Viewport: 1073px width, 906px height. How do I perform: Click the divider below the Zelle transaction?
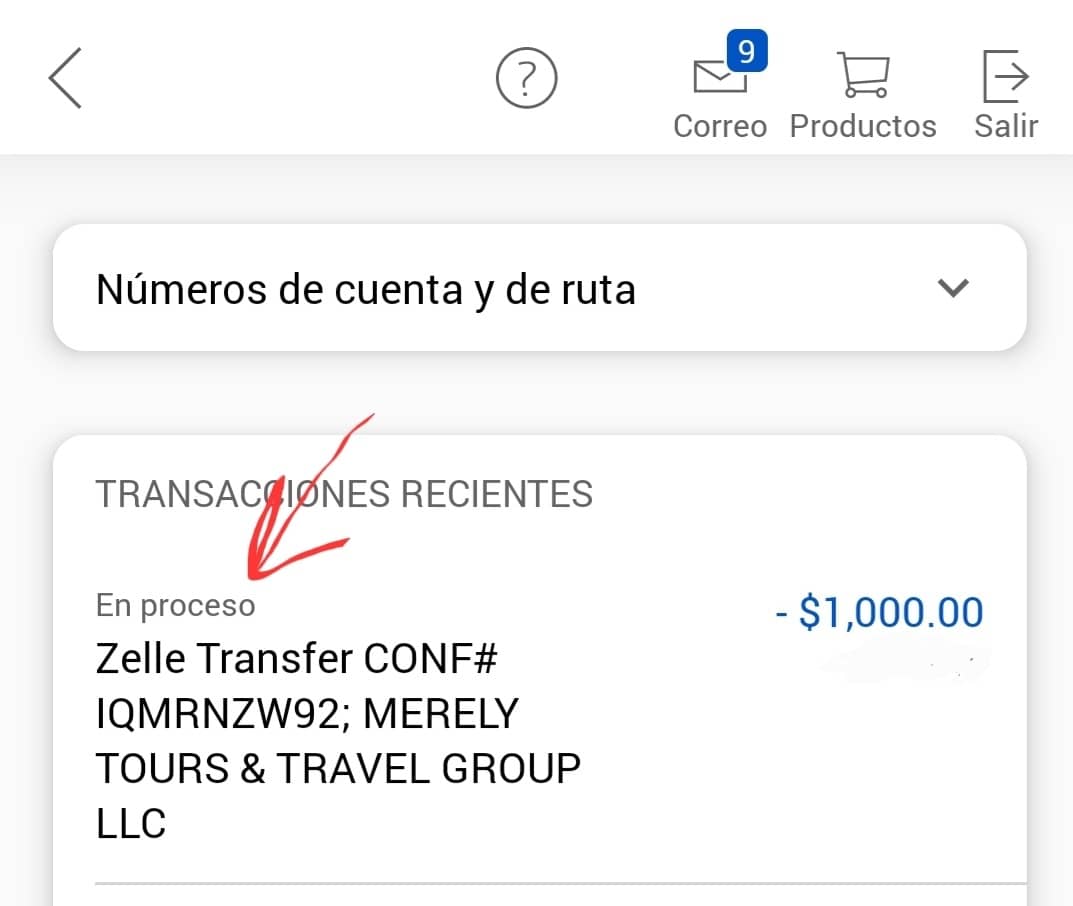pos(561,883)
